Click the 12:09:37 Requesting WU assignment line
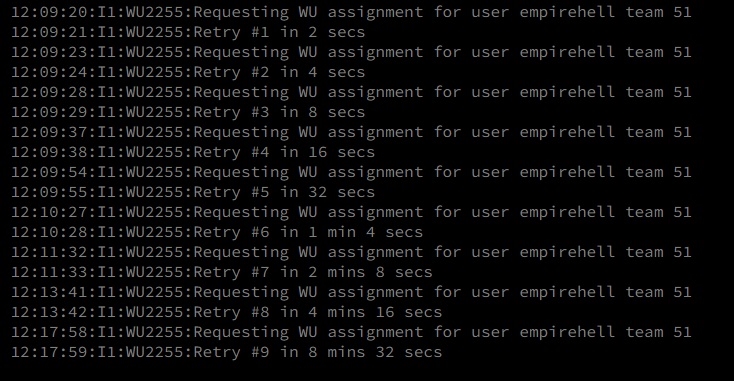 pos(351,132)
